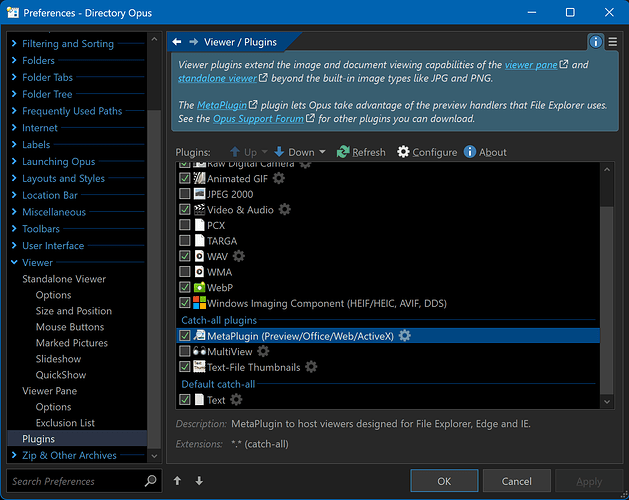
Task: Click the Cancel button
Action: [516, 481]
